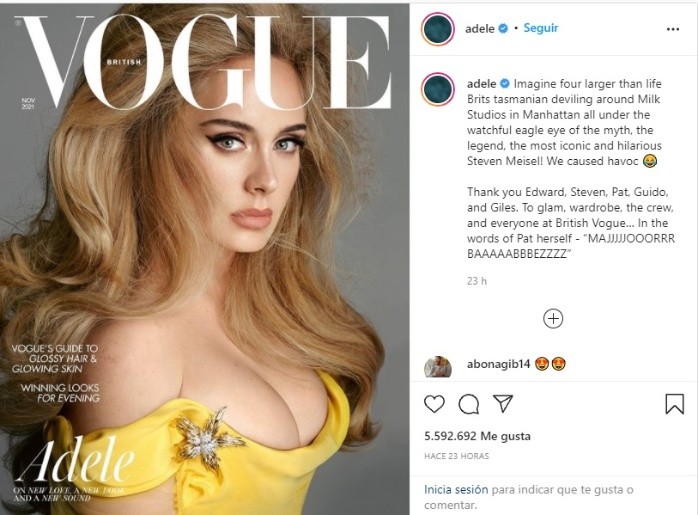698x515 pixels.
Task: Click adele username in post header
Action: 479,29
